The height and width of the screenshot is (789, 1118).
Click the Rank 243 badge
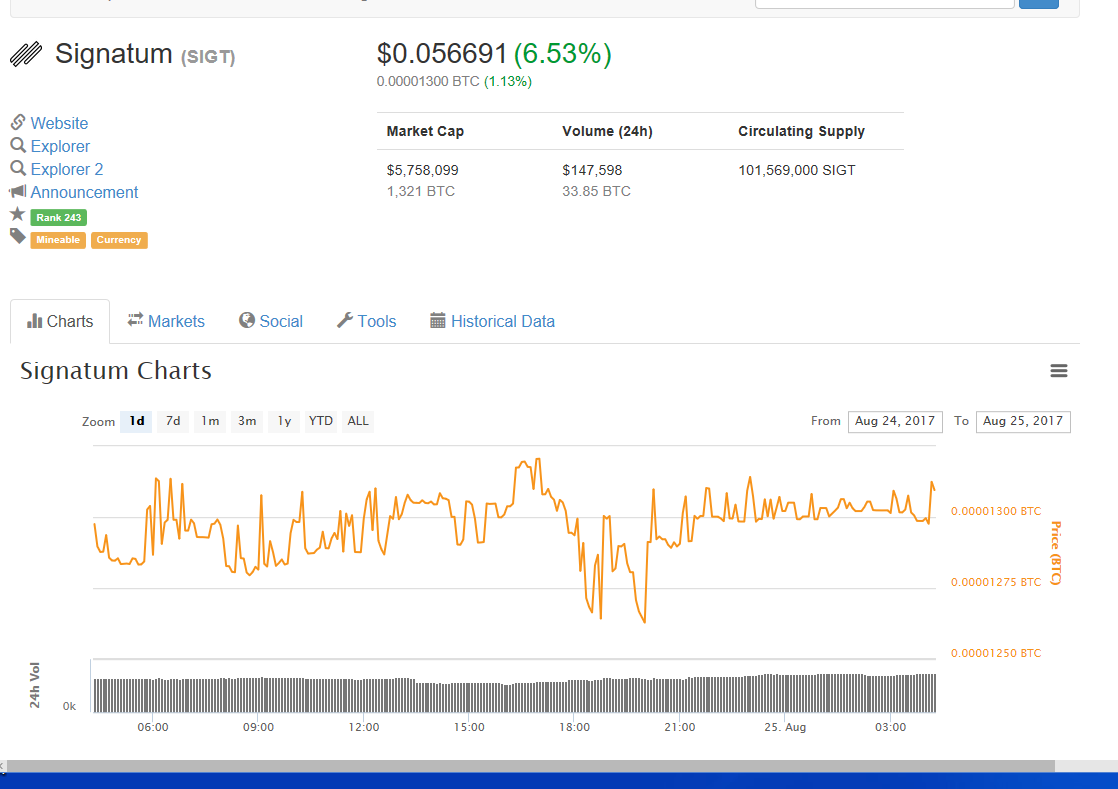pyautogui.click(x=58, y=217)
